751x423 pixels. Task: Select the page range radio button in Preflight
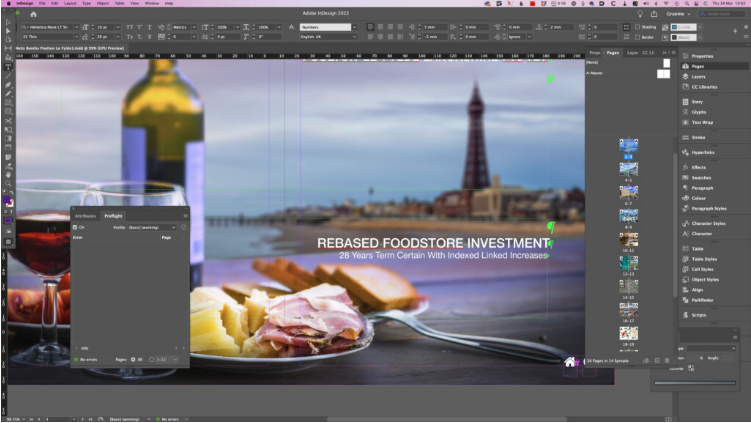point(152,358)
